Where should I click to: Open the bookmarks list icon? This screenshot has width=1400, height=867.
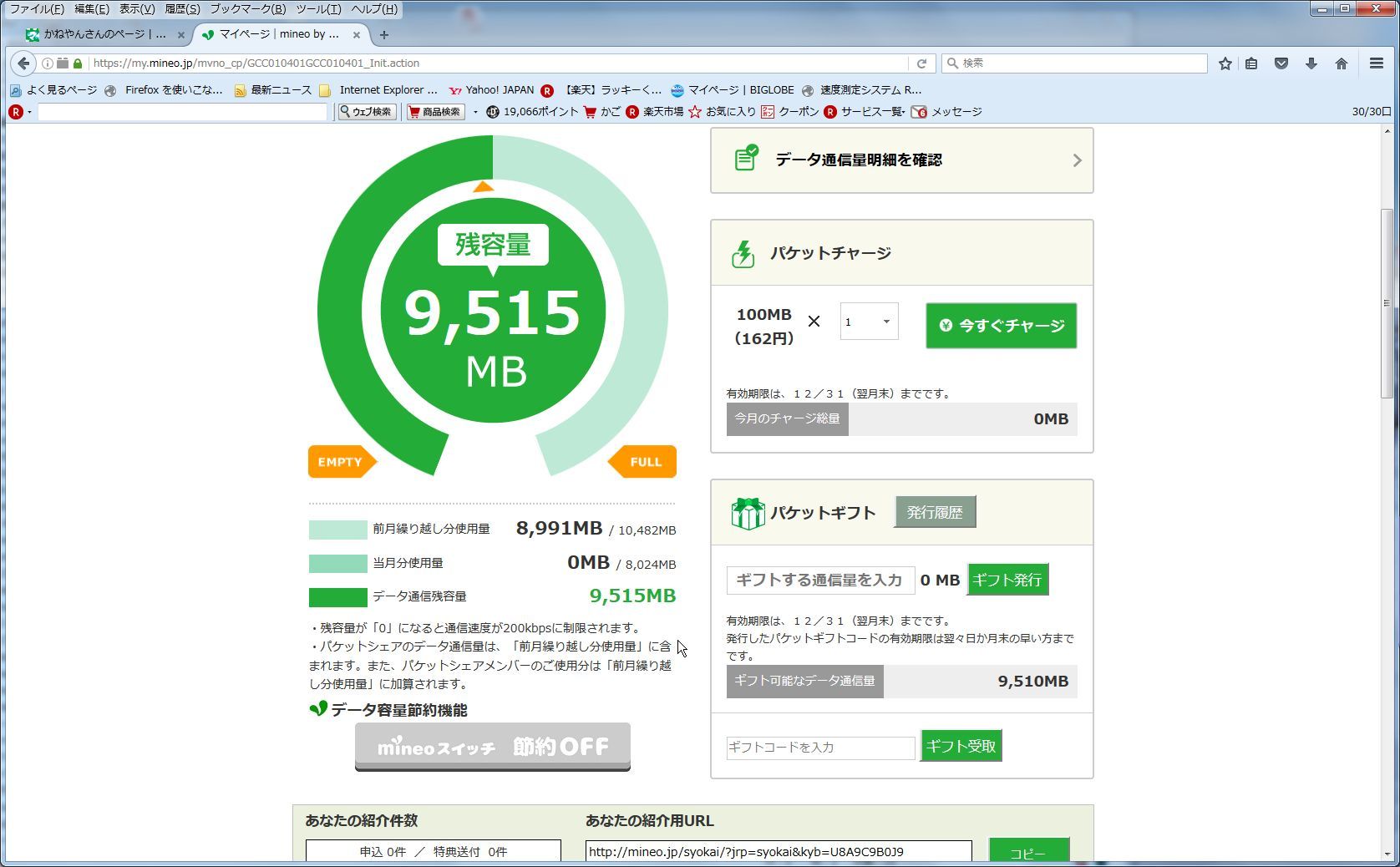[x=1251, y=63]
